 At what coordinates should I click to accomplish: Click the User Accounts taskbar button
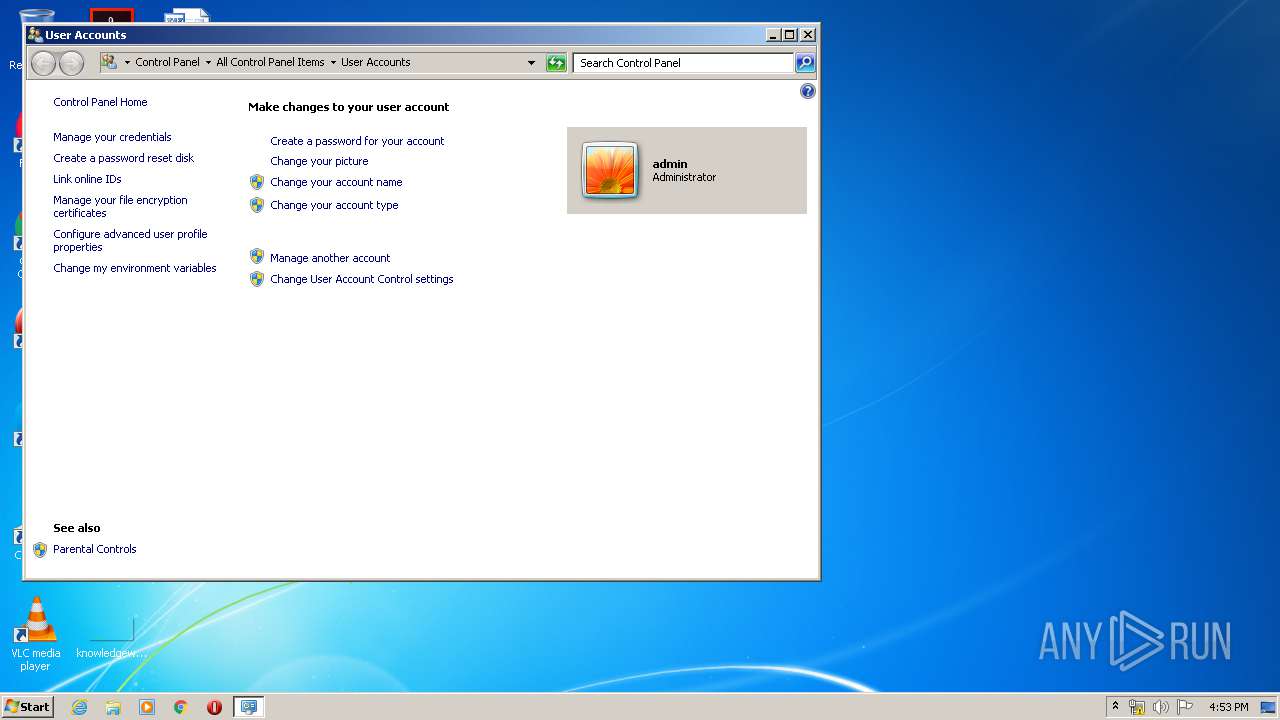tap(248, 707)
